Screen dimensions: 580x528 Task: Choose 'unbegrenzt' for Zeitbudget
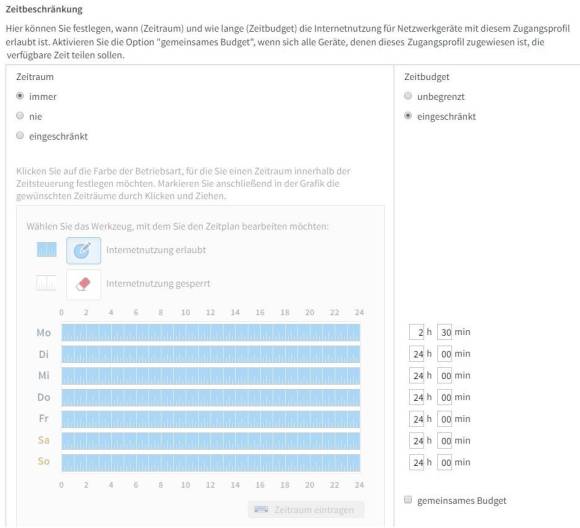(x=408, y=96)
